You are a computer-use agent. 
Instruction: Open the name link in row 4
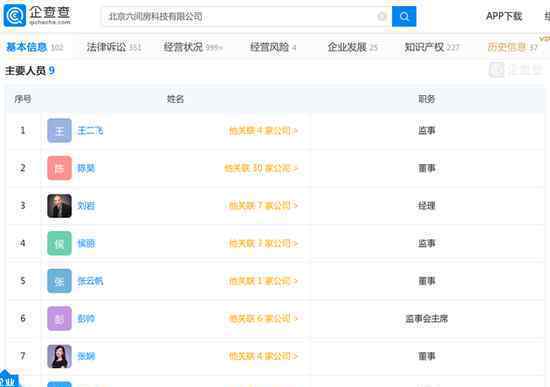(86, 243)
